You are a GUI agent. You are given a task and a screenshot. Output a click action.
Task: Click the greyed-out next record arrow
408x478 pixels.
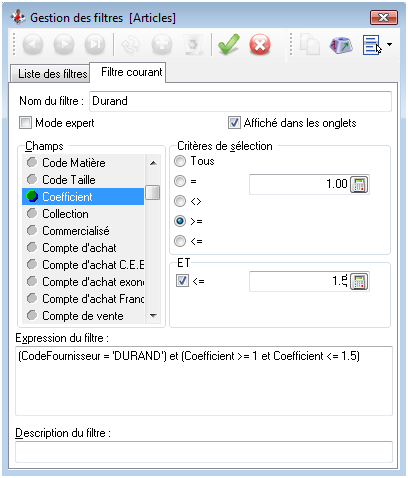click(x=64, y=44)
